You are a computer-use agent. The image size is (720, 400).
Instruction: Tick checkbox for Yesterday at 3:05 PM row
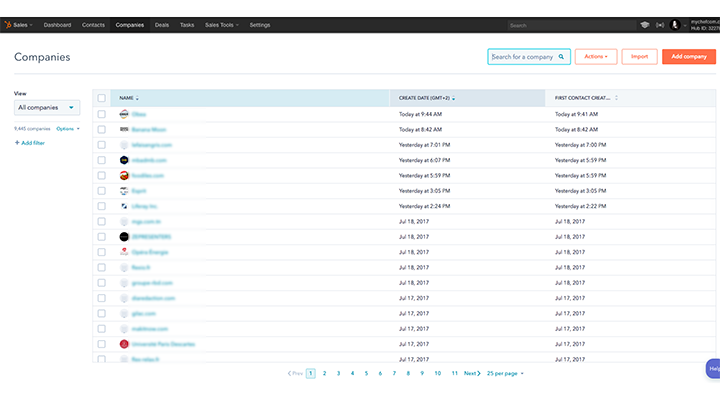coord(101,191)
